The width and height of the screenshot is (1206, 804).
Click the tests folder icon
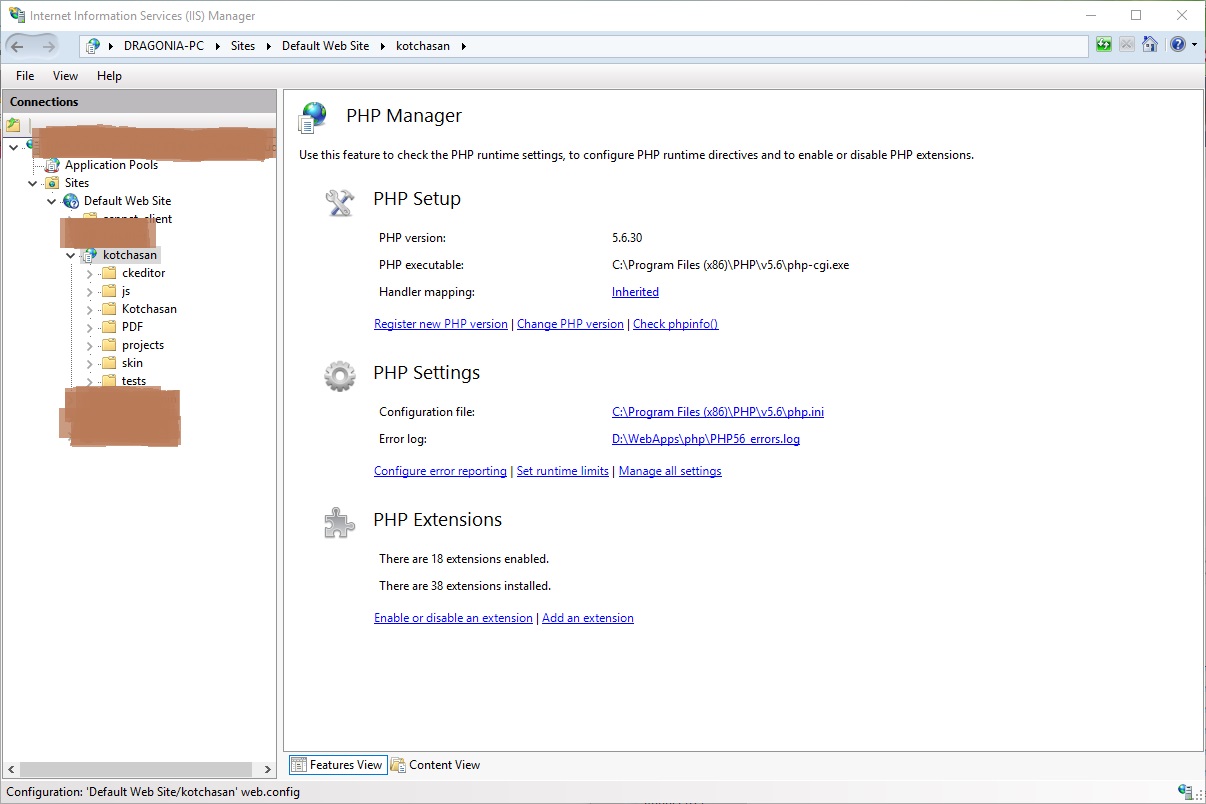tap(110, 381)
